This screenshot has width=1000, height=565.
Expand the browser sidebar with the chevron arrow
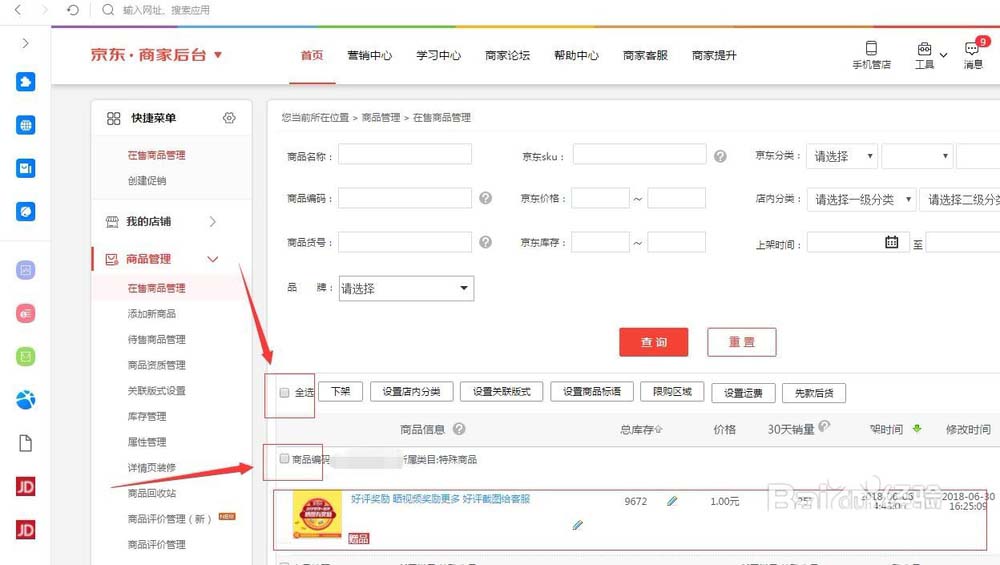point(26,43)
